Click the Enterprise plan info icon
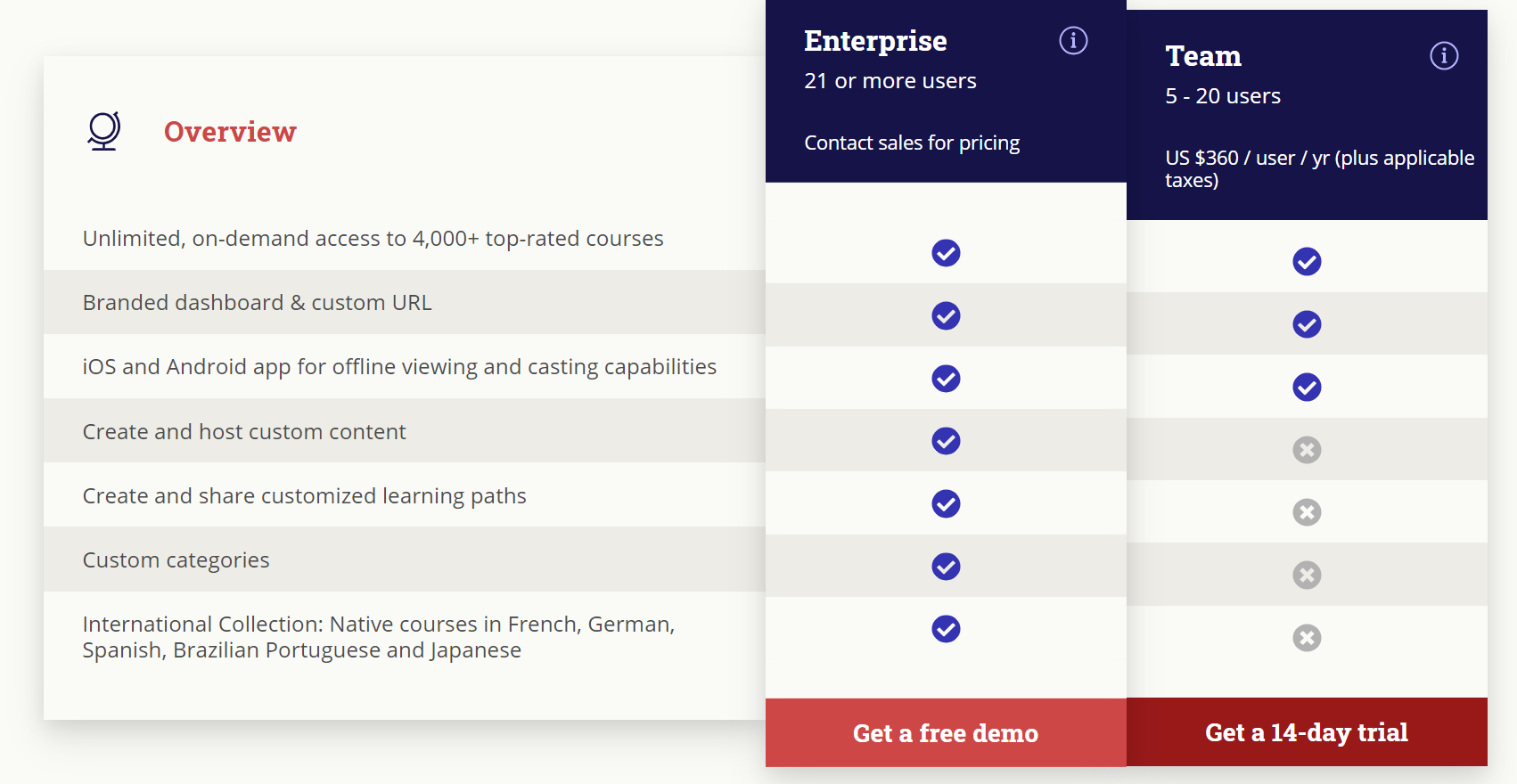Screen dimensions: 1517x784 click(x=1073, y=40)
